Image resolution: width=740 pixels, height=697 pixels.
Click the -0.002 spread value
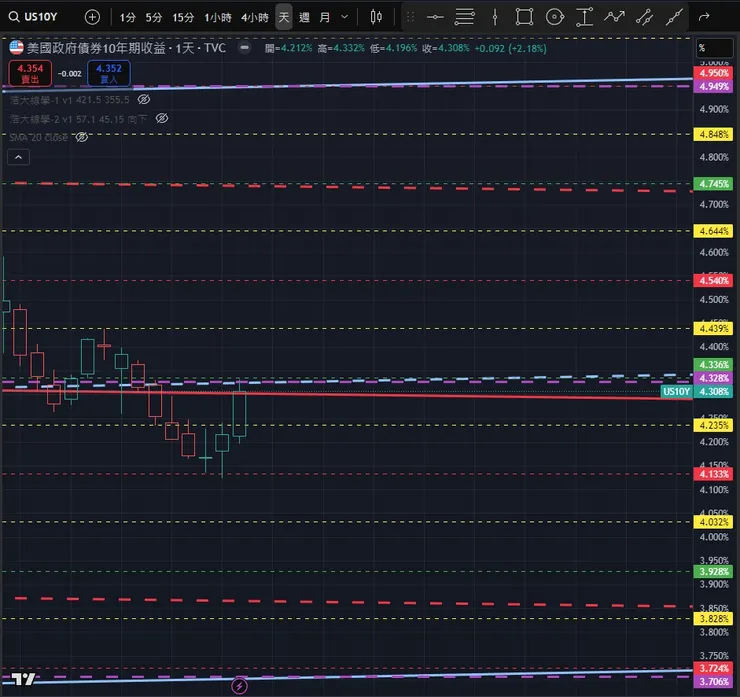(69, 74)
